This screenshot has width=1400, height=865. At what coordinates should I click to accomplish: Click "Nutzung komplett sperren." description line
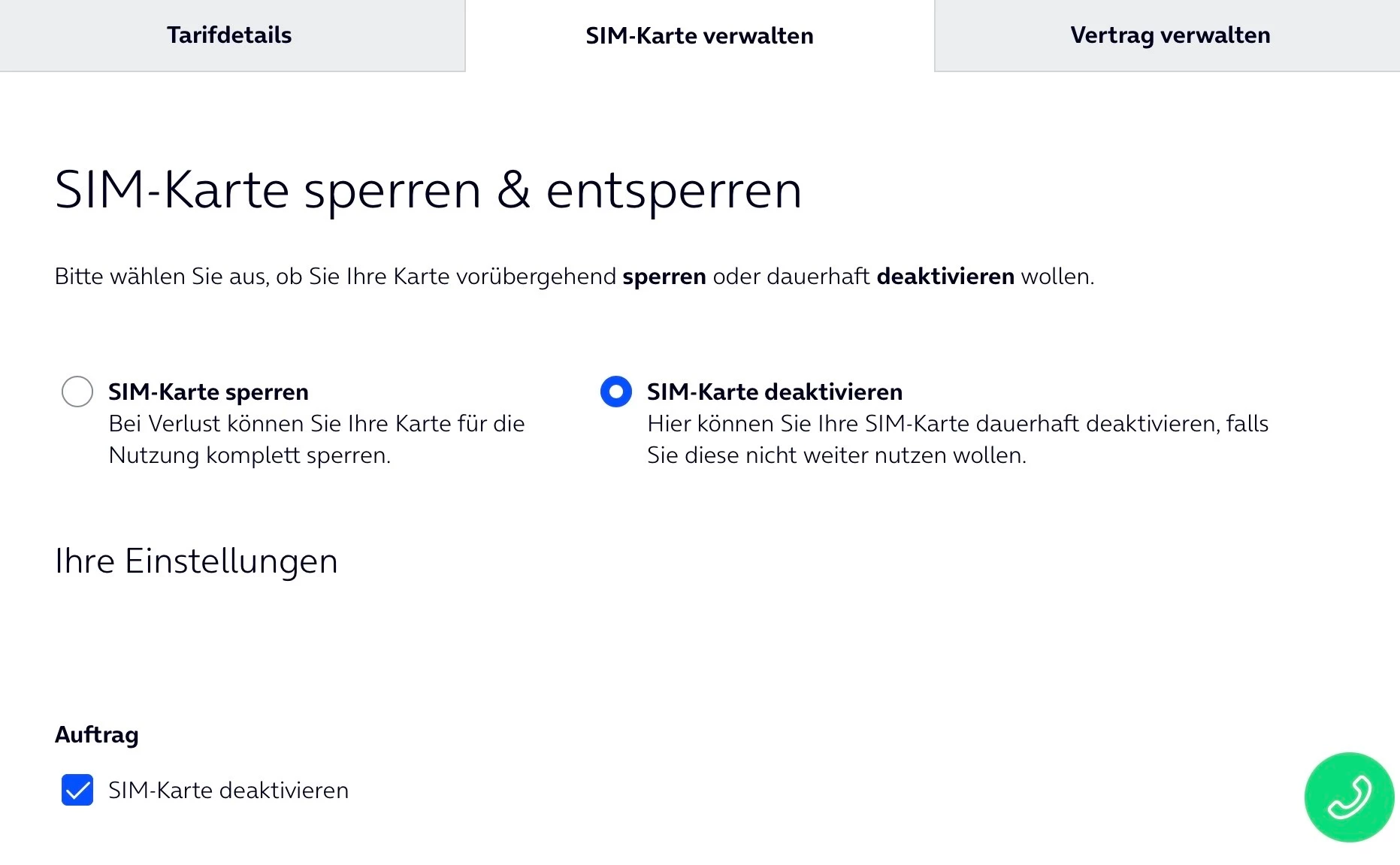pyautogui.click(x=249, y=455)
